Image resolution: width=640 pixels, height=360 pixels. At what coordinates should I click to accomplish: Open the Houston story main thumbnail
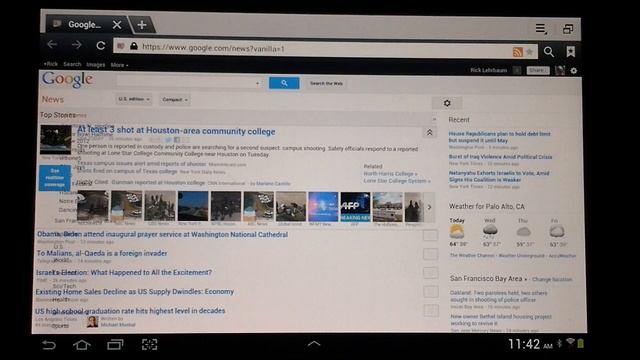click(56, 140)
